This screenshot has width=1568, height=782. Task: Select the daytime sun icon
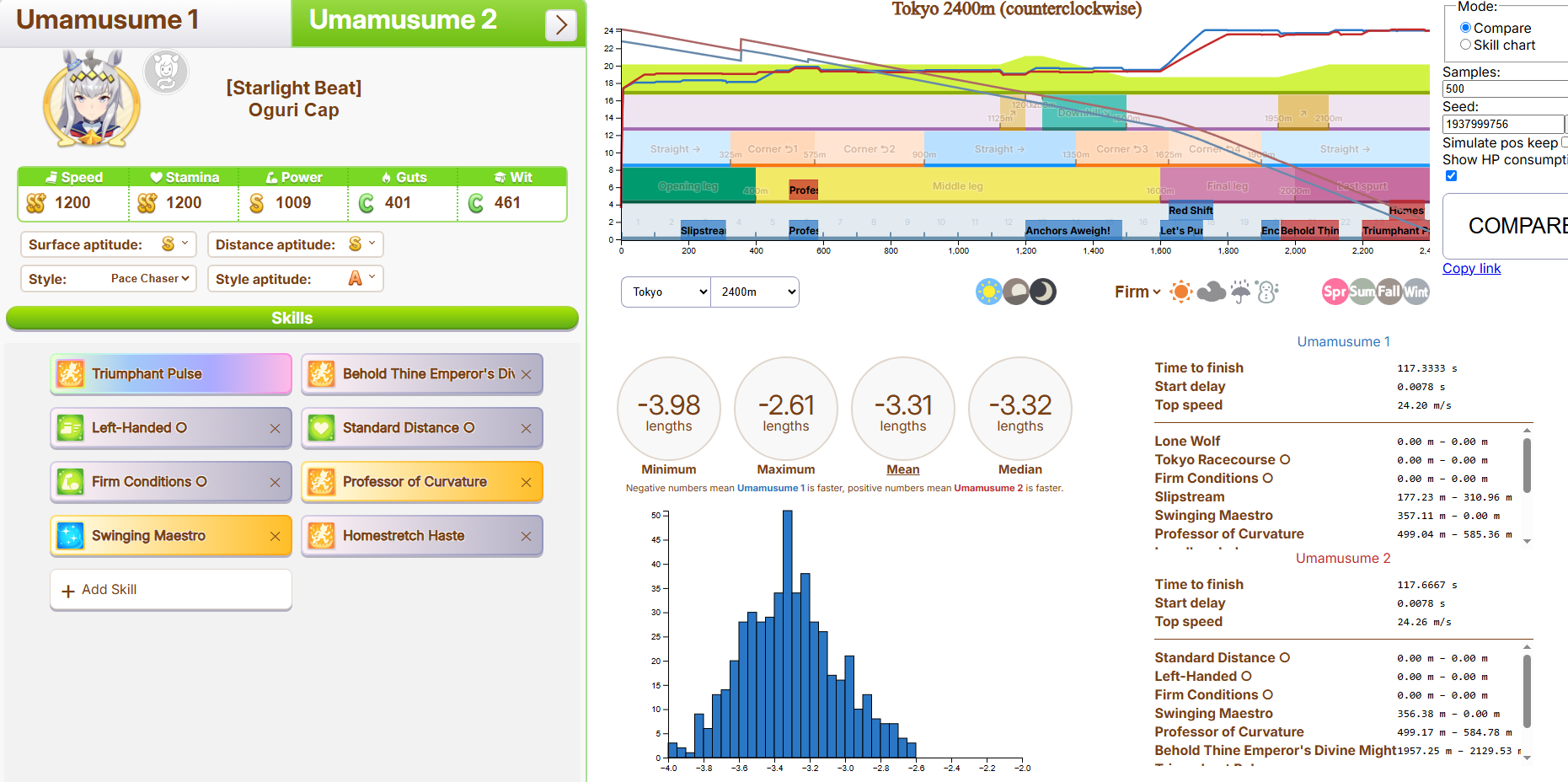pyautogui.click(x=989, y=292)
